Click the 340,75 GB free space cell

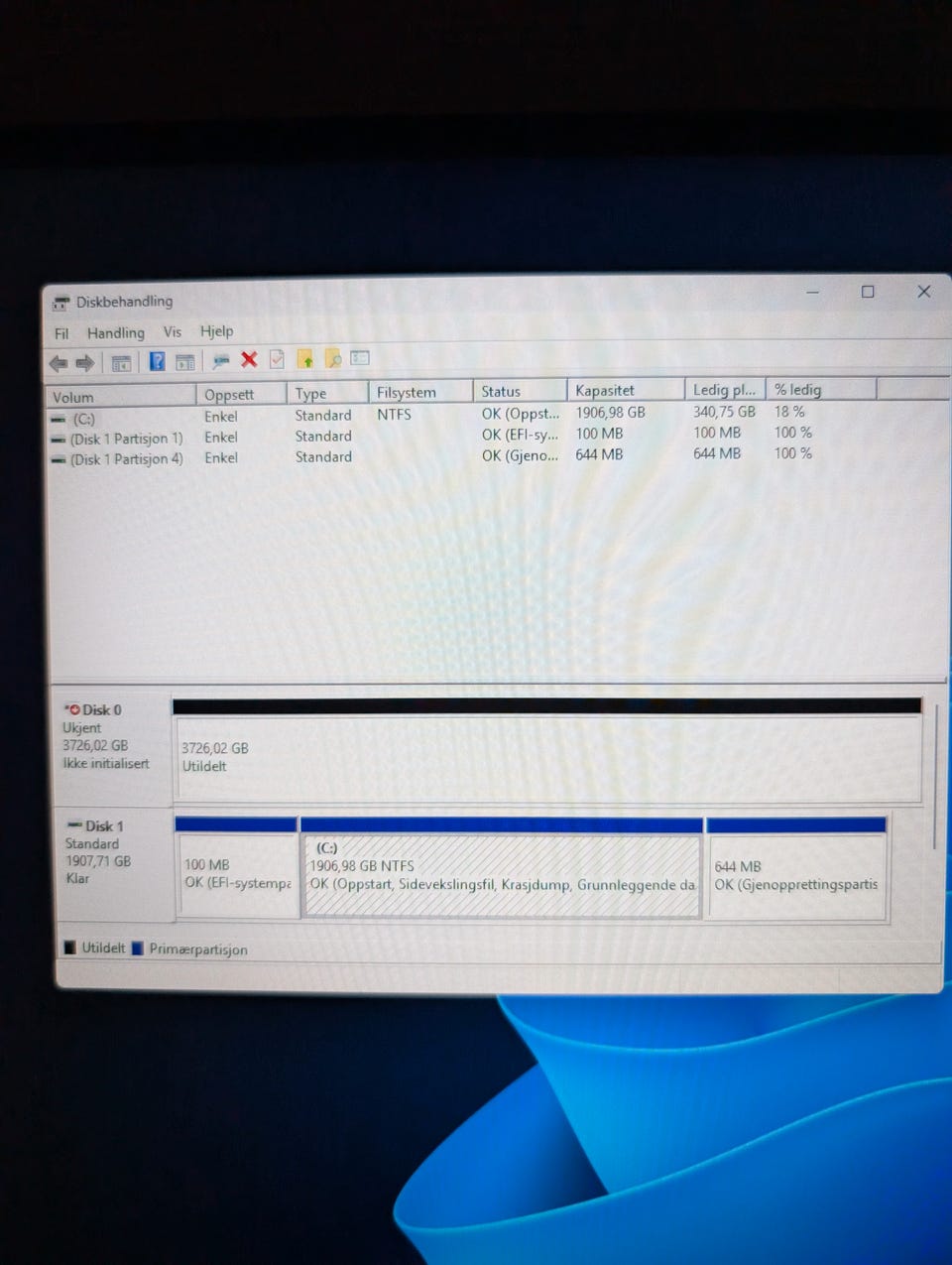coord(724,411)
